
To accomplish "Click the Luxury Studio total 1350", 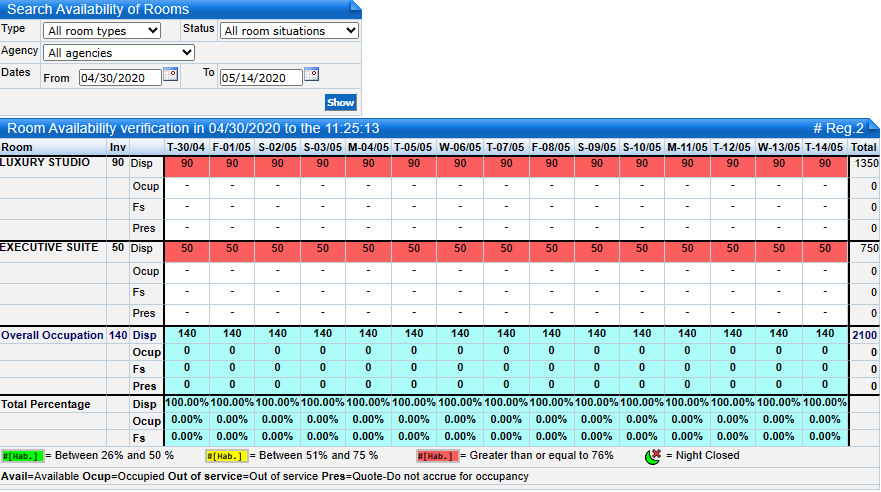I will click(x=866, y=163).
